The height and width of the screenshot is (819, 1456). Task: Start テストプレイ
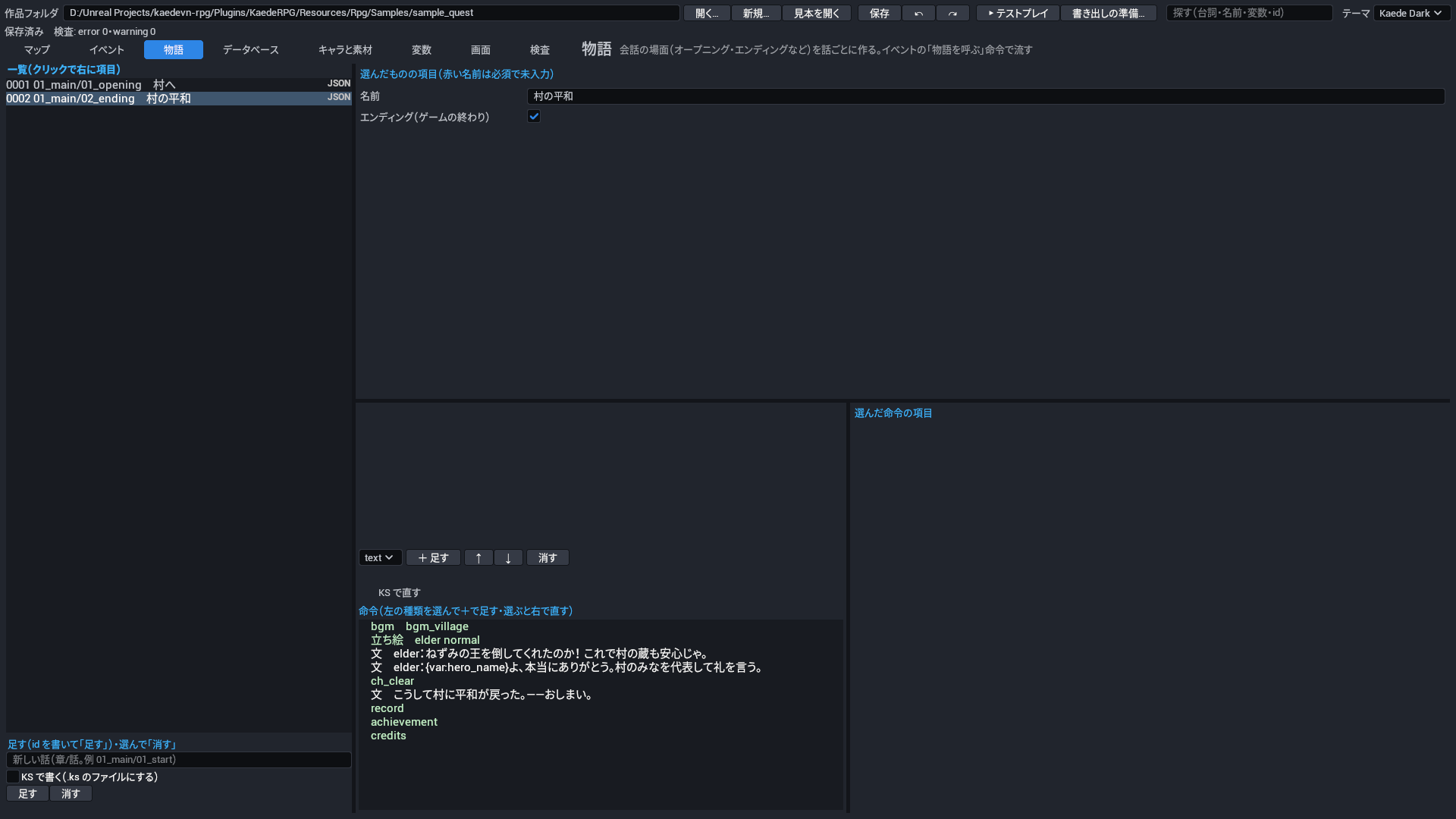point(1018,13)
